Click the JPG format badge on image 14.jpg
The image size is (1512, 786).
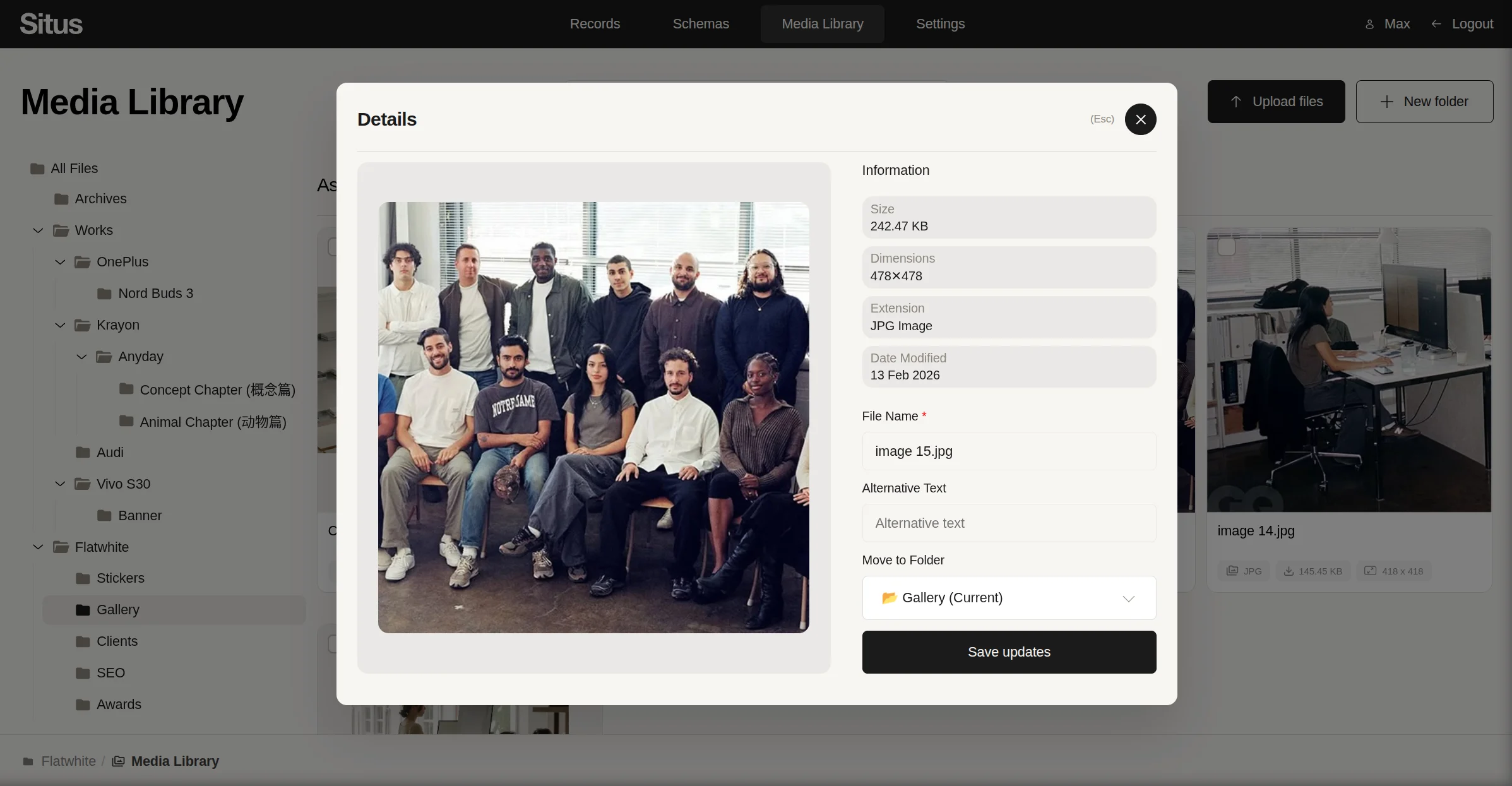click(x=1242, y=571)
